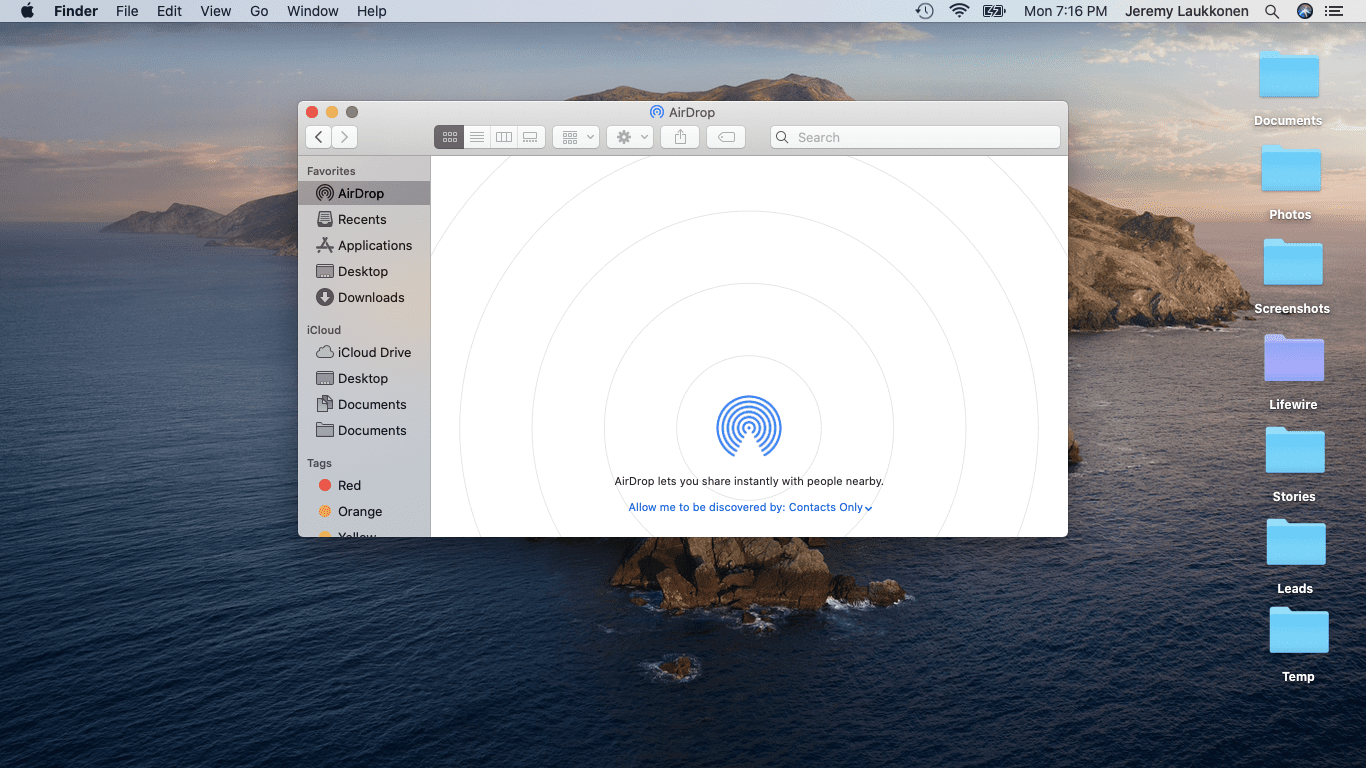Switch to icon view mode
1366x768 pixels.
[x=449, y=137]
